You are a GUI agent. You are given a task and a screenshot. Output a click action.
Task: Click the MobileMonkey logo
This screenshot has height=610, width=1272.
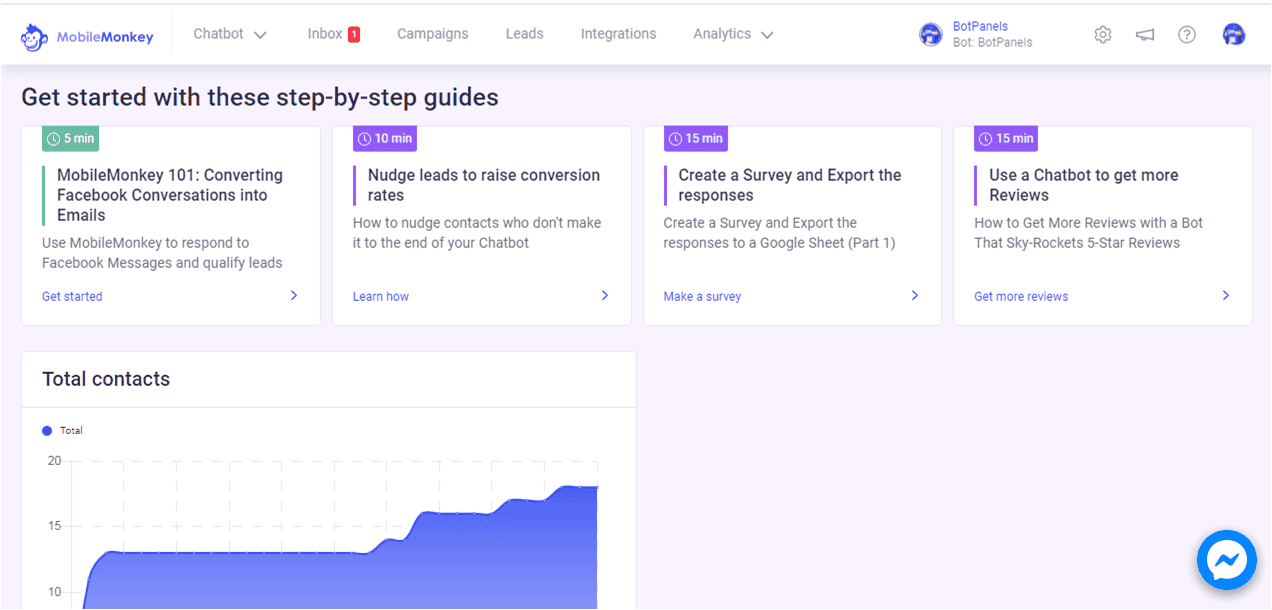(87, 37)
